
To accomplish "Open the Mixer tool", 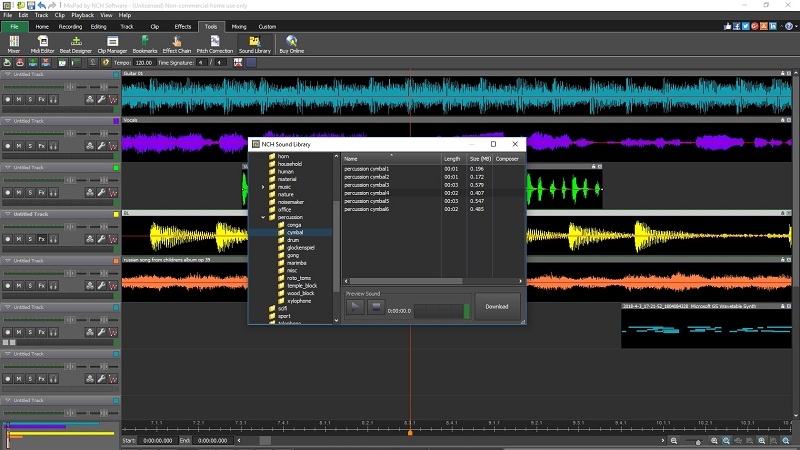I will coord(14,44).
